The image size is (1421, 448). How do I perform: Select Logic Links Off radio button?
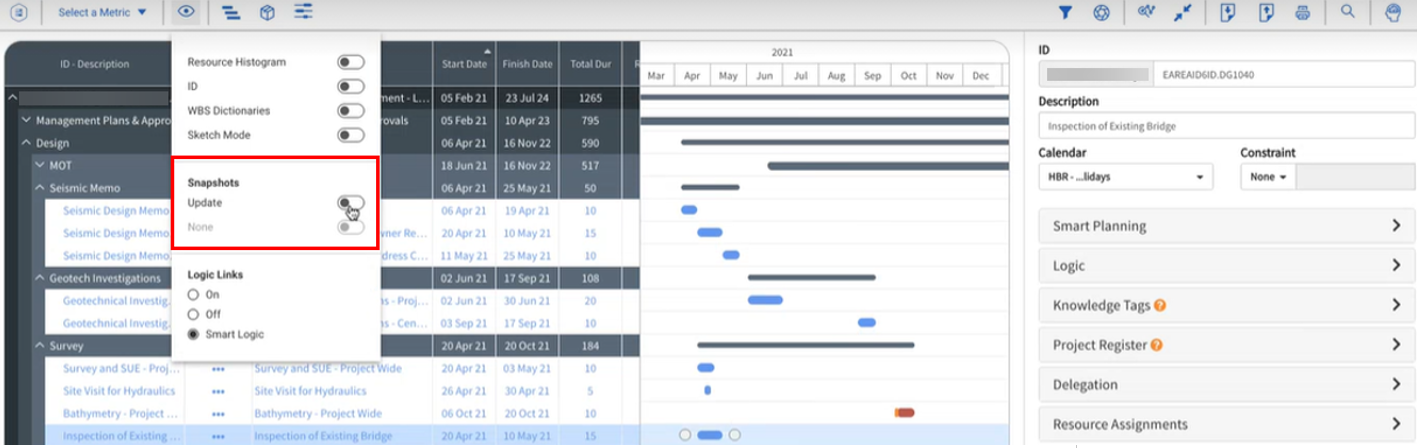[x=194, y=314]
